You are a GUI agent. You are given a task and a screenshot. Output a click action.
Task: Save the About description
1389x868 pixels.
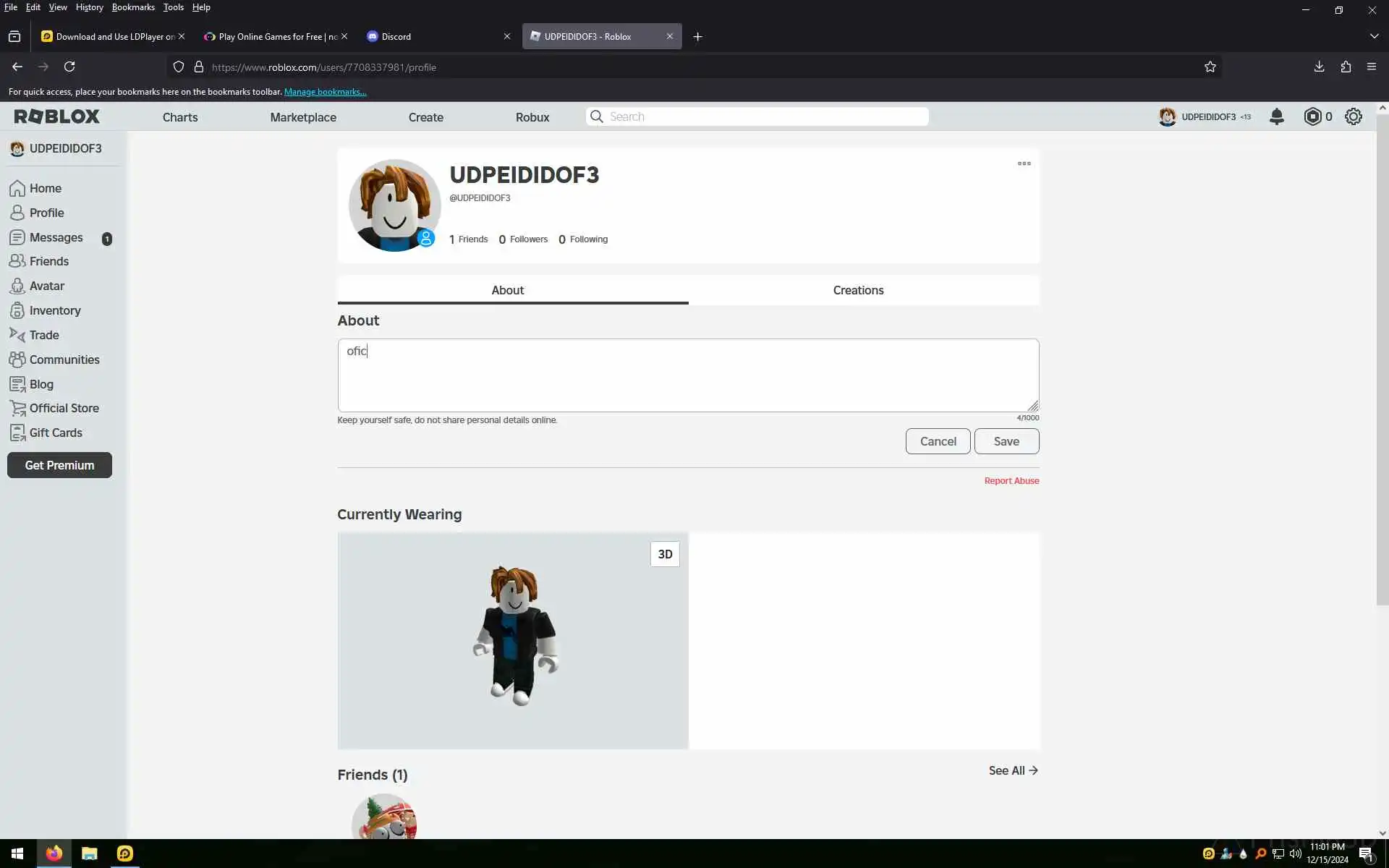1006,441
